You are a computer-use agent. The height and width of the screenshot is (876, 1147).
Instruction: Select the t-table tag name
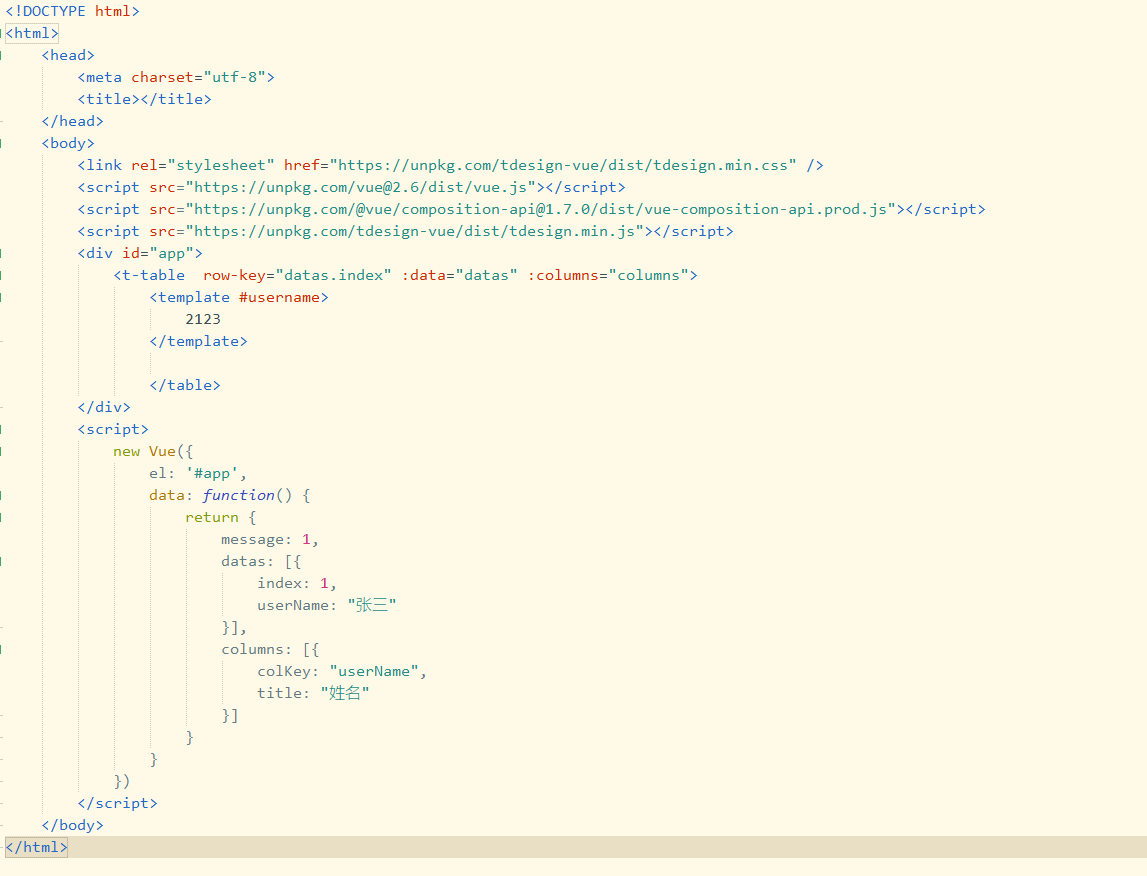coord(153,275)
